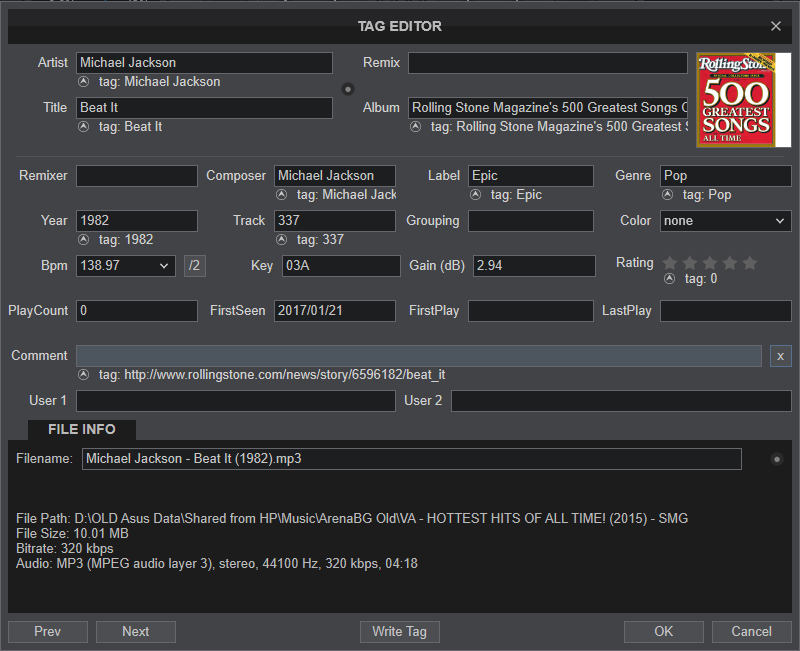
Task: Click the empty LastPlay field
Action: [x=726, y=311]
